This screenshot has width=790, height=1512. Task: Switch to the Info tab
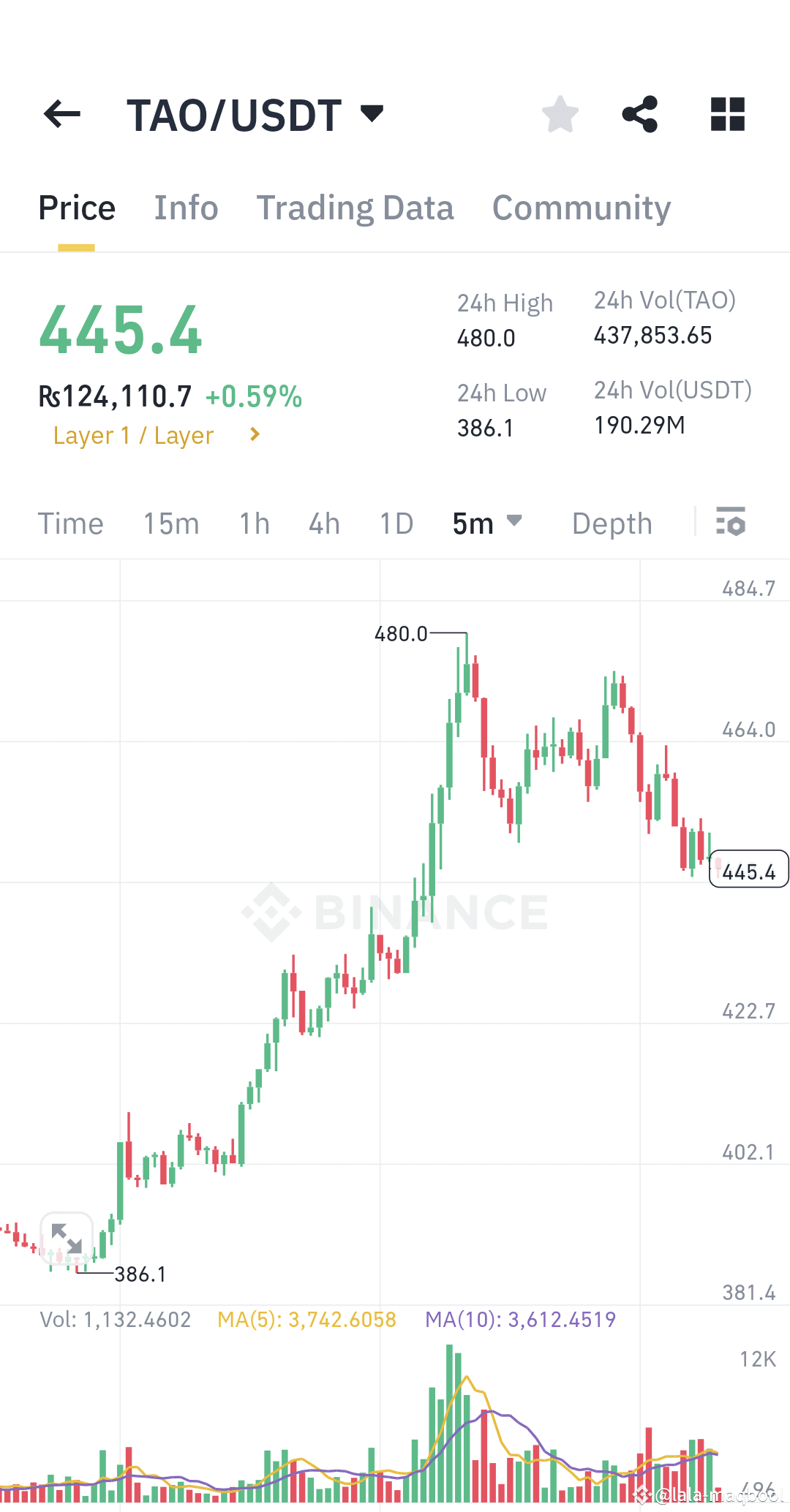(x=186, y=208)
